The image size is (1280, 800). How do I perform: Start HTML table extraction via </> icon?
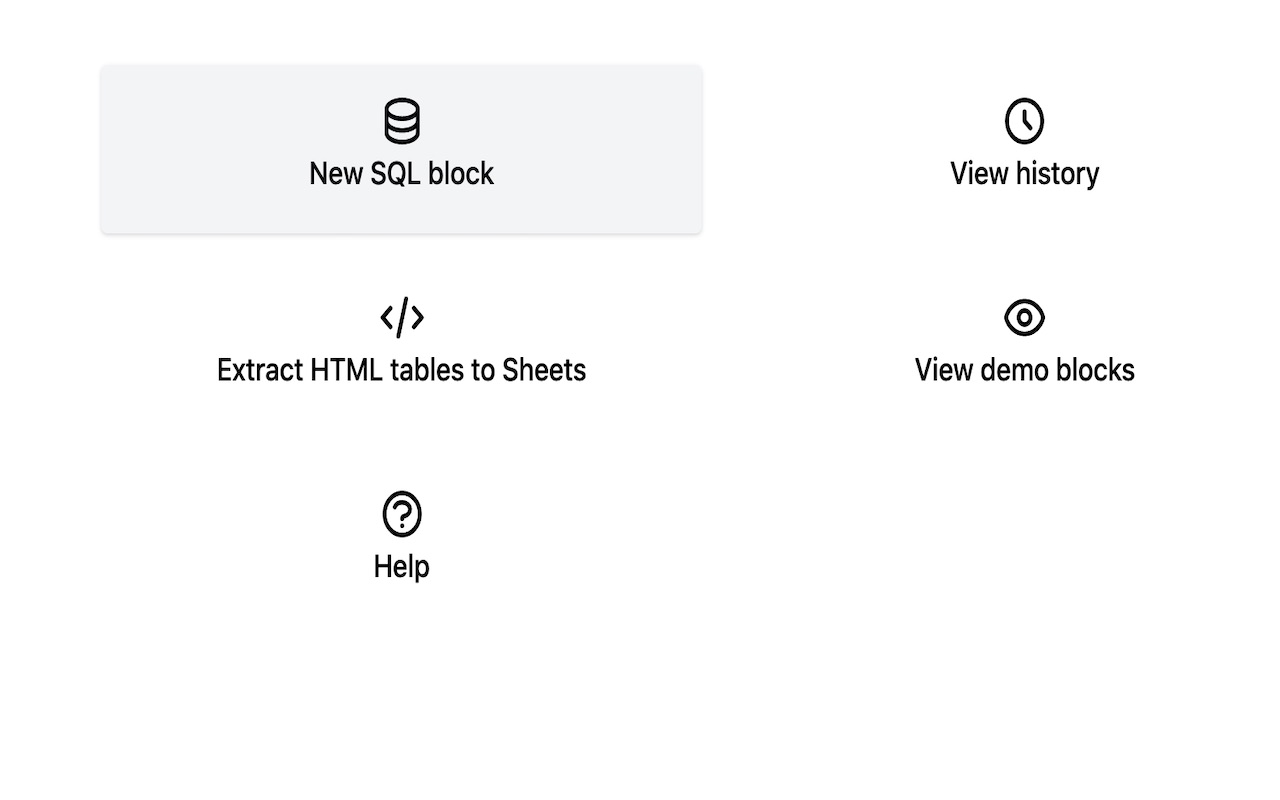click(402, 318)
